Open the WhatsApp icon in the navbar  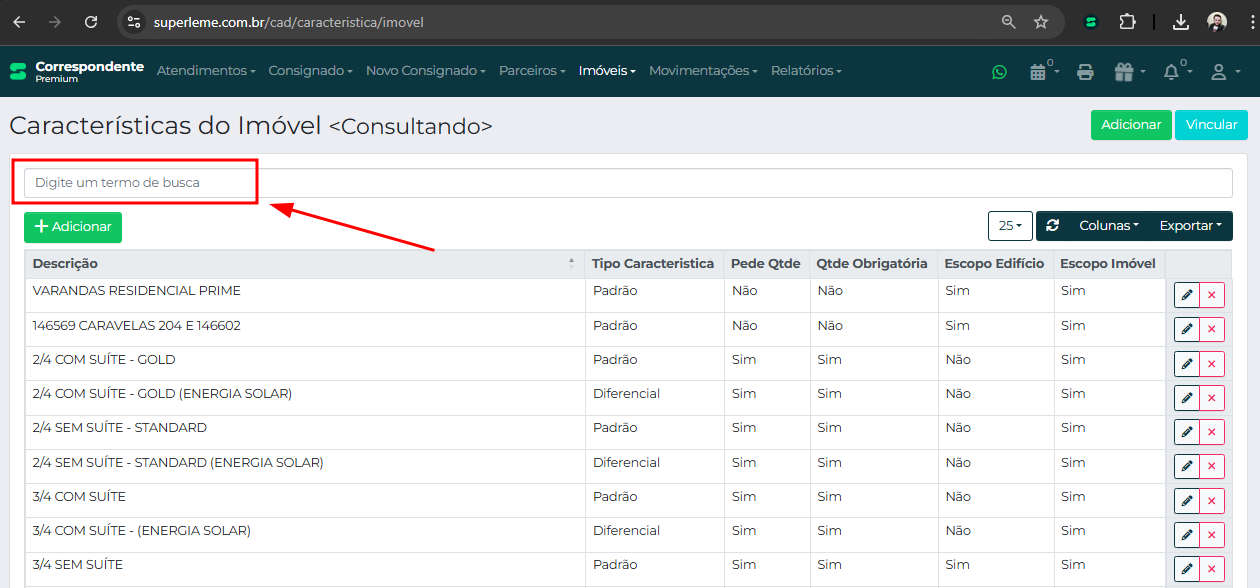point(999,72)
